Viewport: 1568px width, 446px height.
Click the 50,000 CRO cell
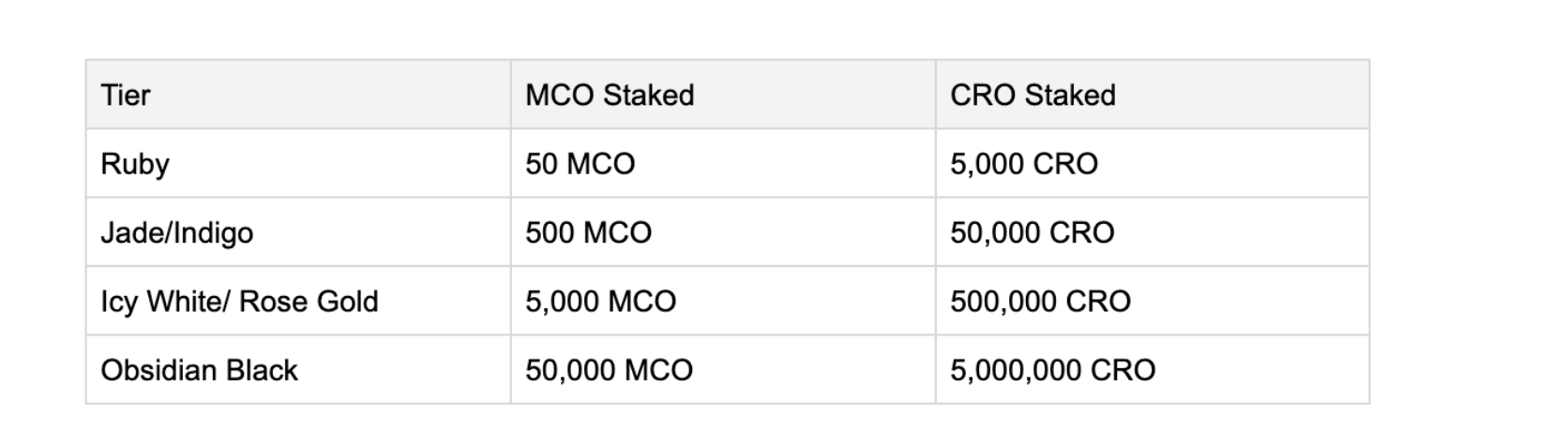1153,232
